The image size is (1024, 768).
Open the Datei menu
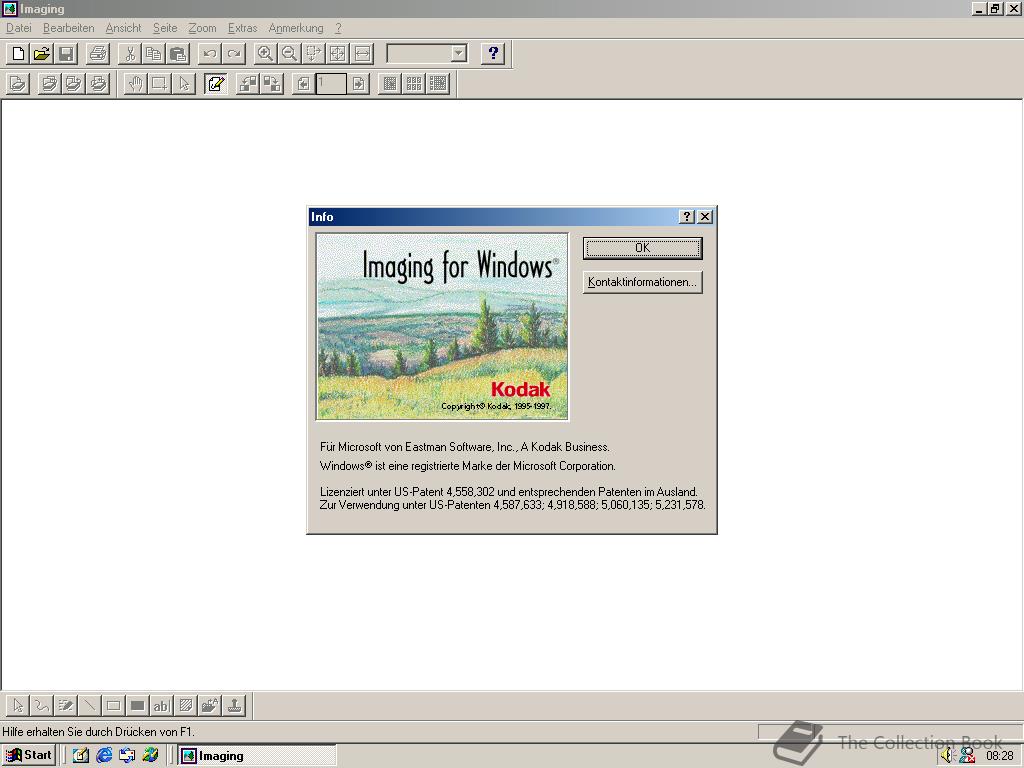19,28
